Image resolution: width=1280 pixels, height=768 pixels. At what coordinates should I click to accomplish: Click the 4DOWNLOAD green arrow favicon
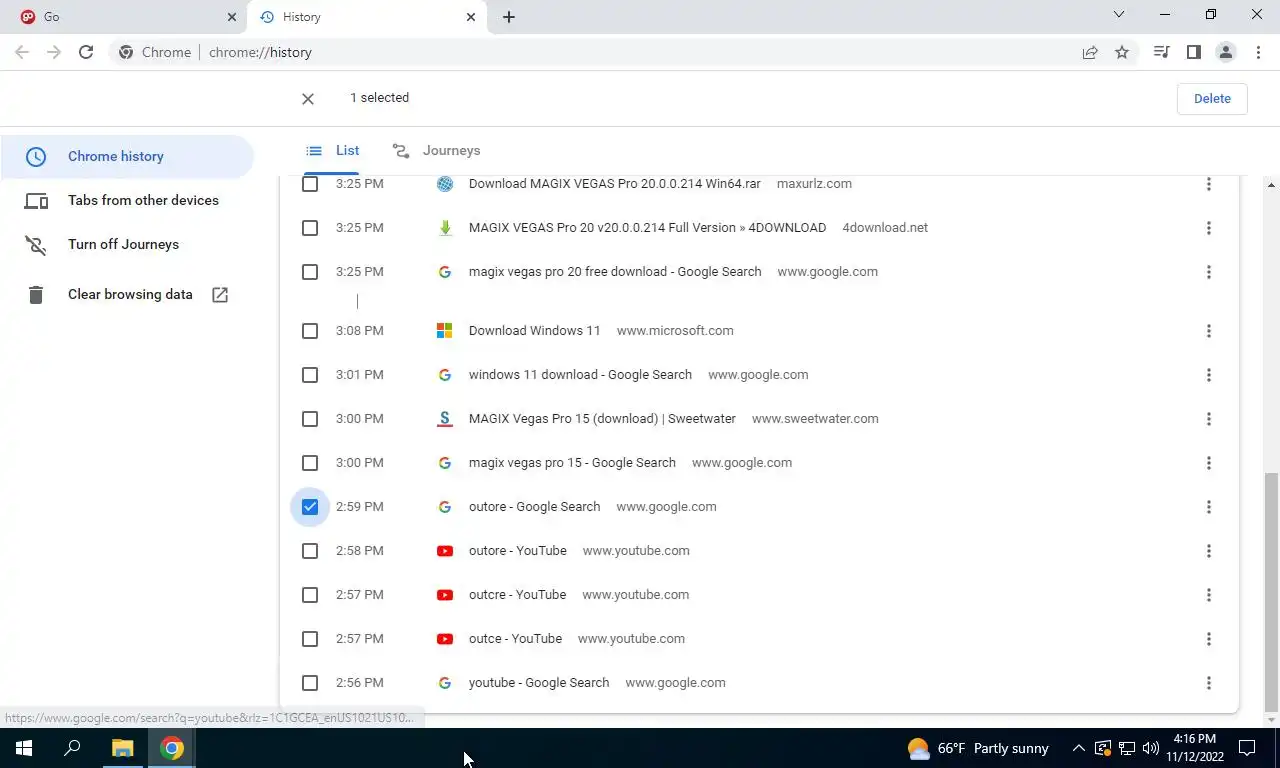[x=445, y=228]
